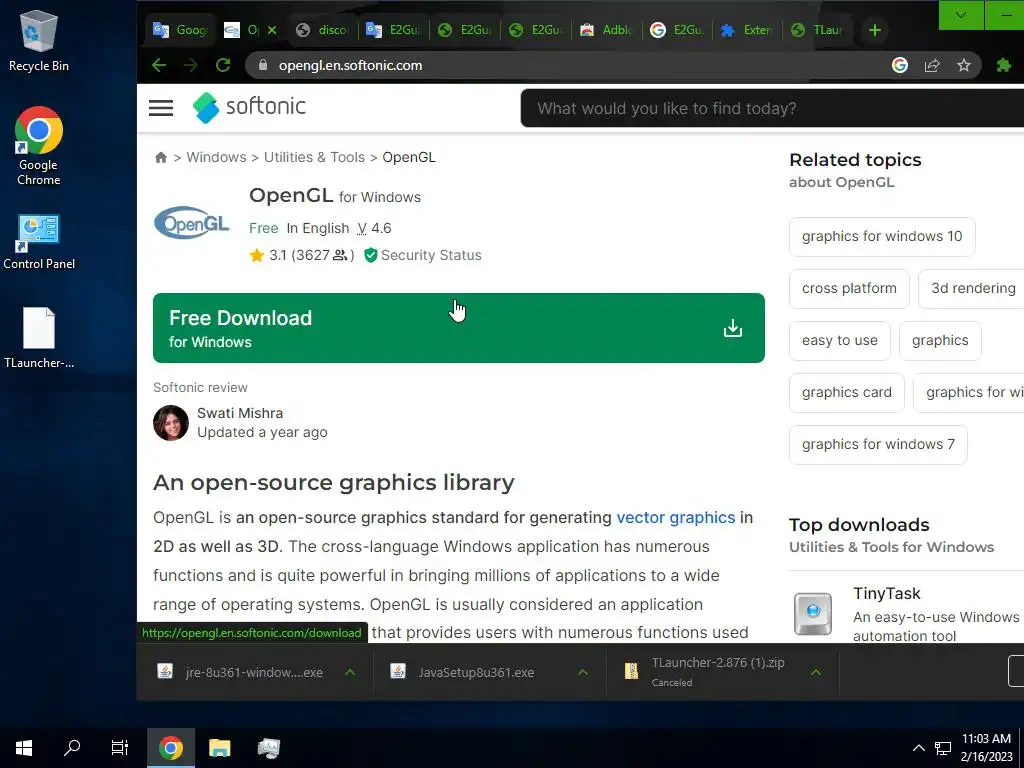Show hidden system tray icons
Screen dimensions: 1024x768
pyautogui.click(x=918, y=748)
